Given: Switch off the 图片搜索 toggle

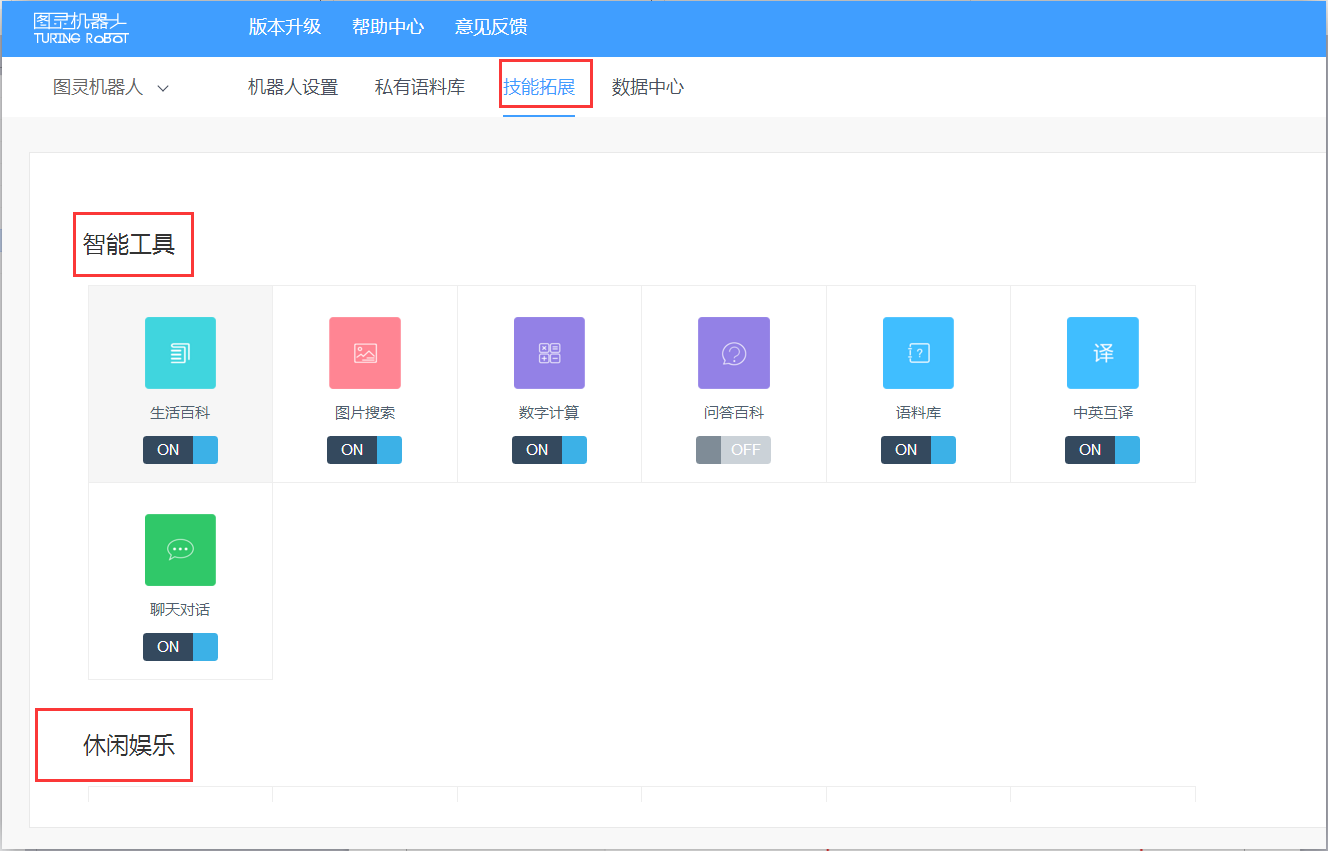Looking at the screenshot, I should [365, 450].
